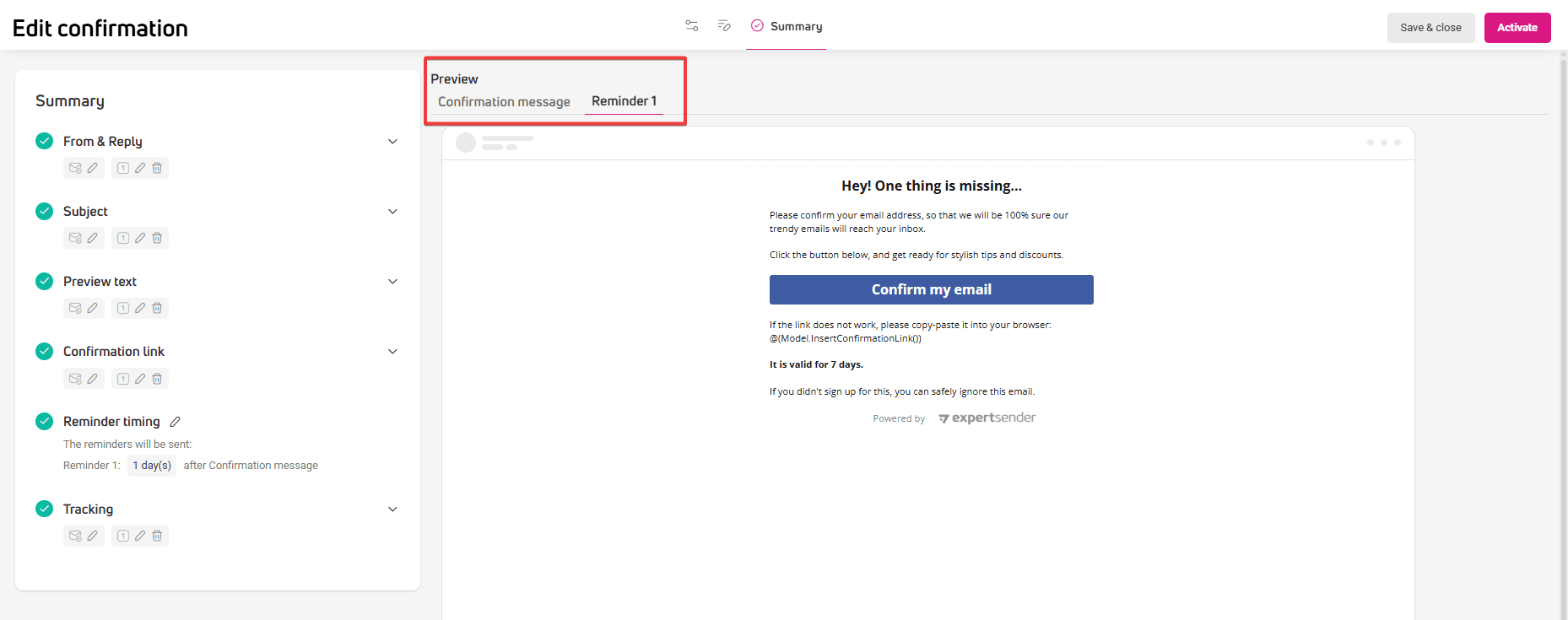Switch to Confirmation message preview tab

click(x=504, y=102)
